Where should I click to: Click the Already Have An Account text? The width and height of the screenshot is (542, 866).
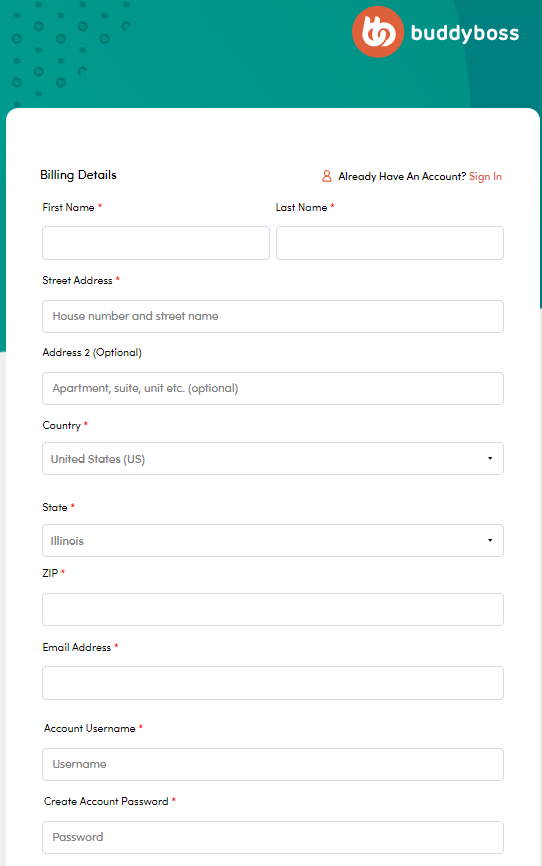pos(402,176)
